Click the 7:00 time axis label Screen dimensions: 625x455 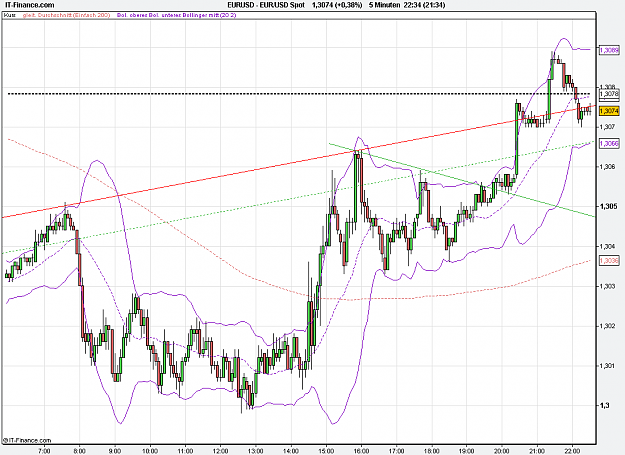(x=44, y=451)
